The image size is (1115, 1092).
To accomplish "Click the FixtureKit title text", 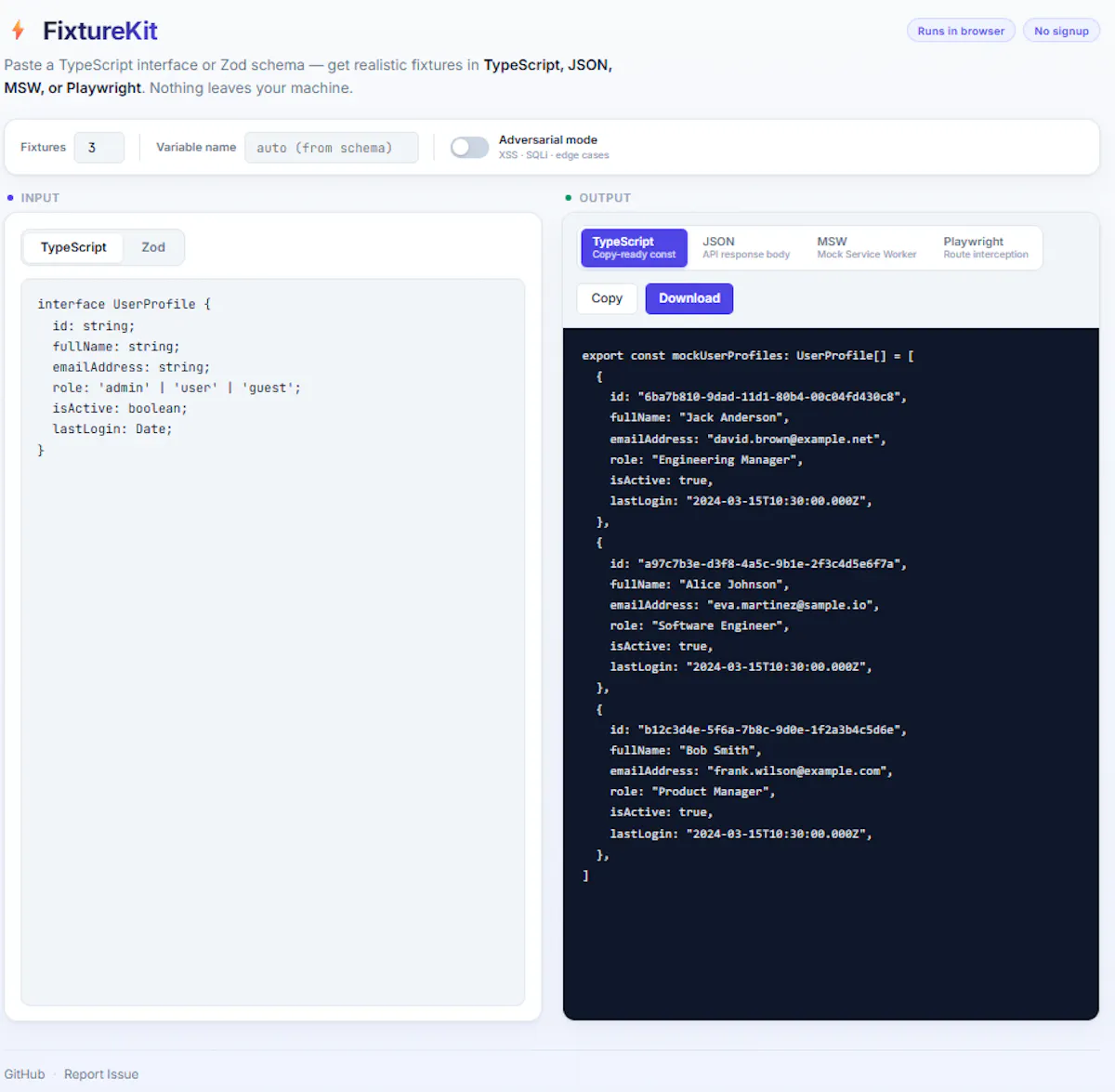I will tap(100, 31).
